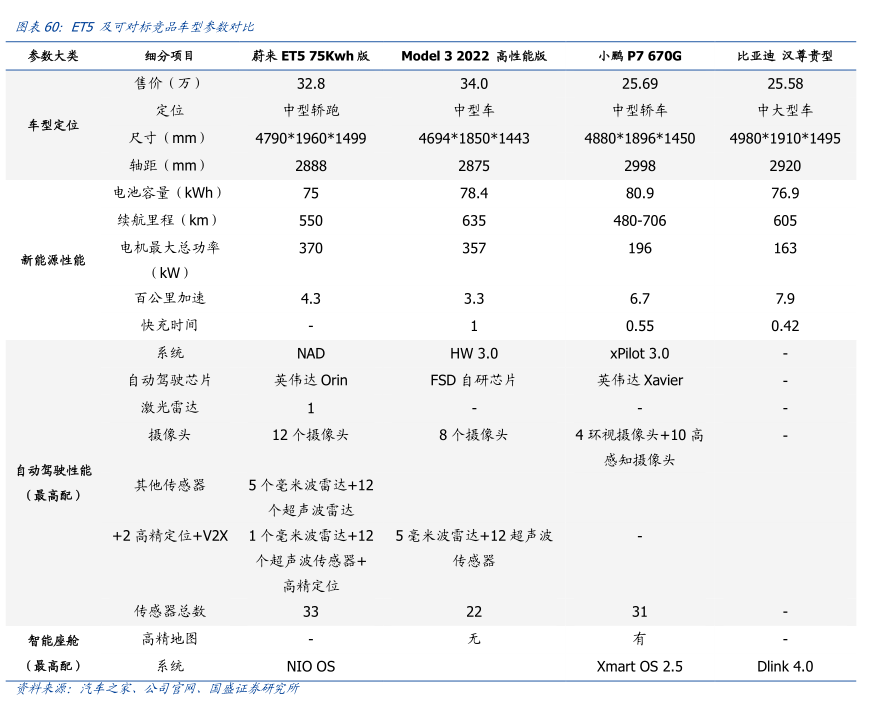This screenshot has height=702, width=877.
Task: Click the 智能座舱 category label
Action: pyautogui.click(x=53, y=638)
